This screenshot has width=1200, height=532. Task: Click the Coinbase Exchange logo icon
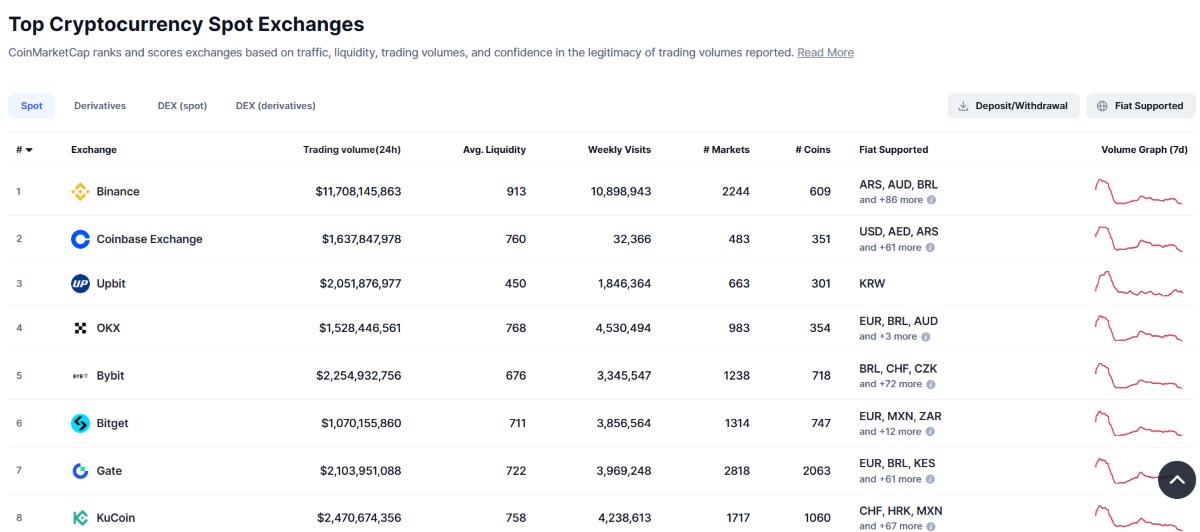click(80, 239)
